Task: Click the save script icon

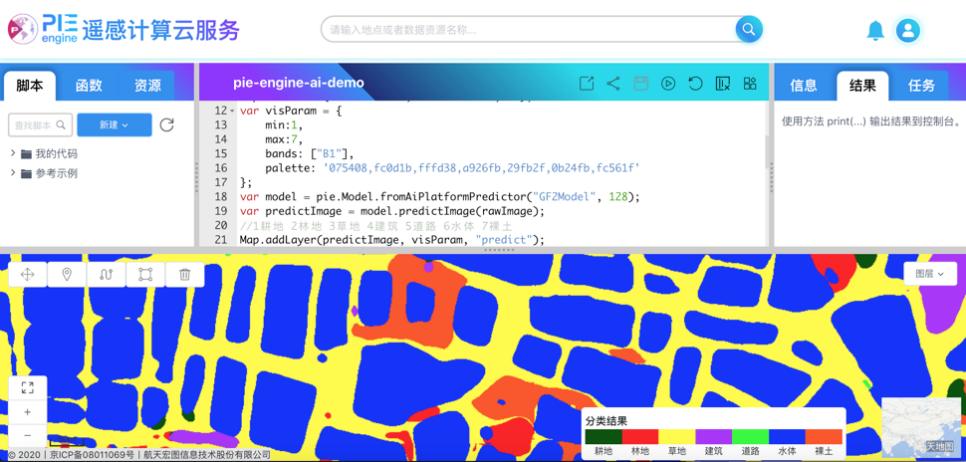Action: [641, 84]
